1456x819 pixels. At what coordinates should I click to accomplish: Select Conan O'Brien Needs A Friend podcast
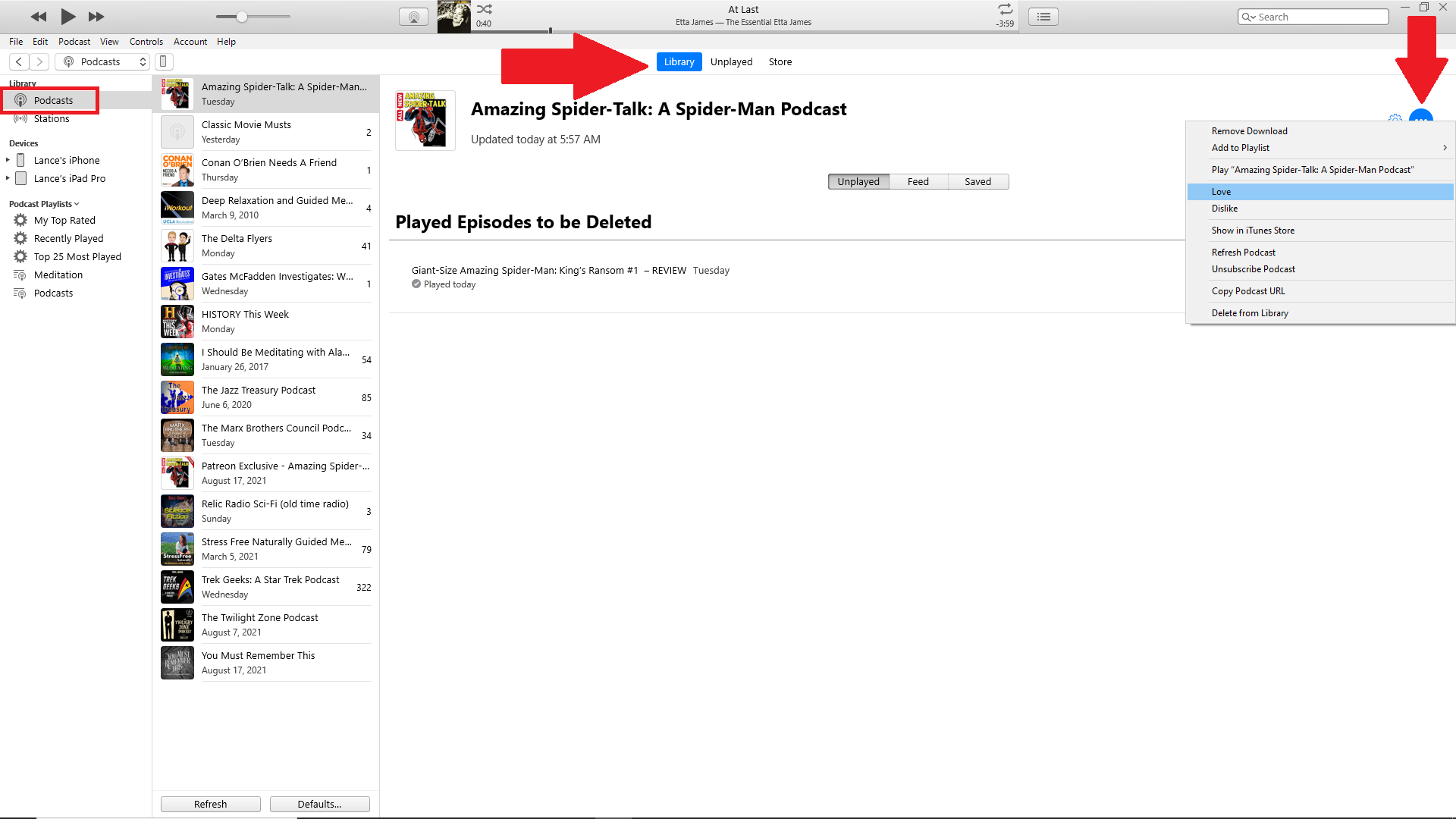point(265,170)
